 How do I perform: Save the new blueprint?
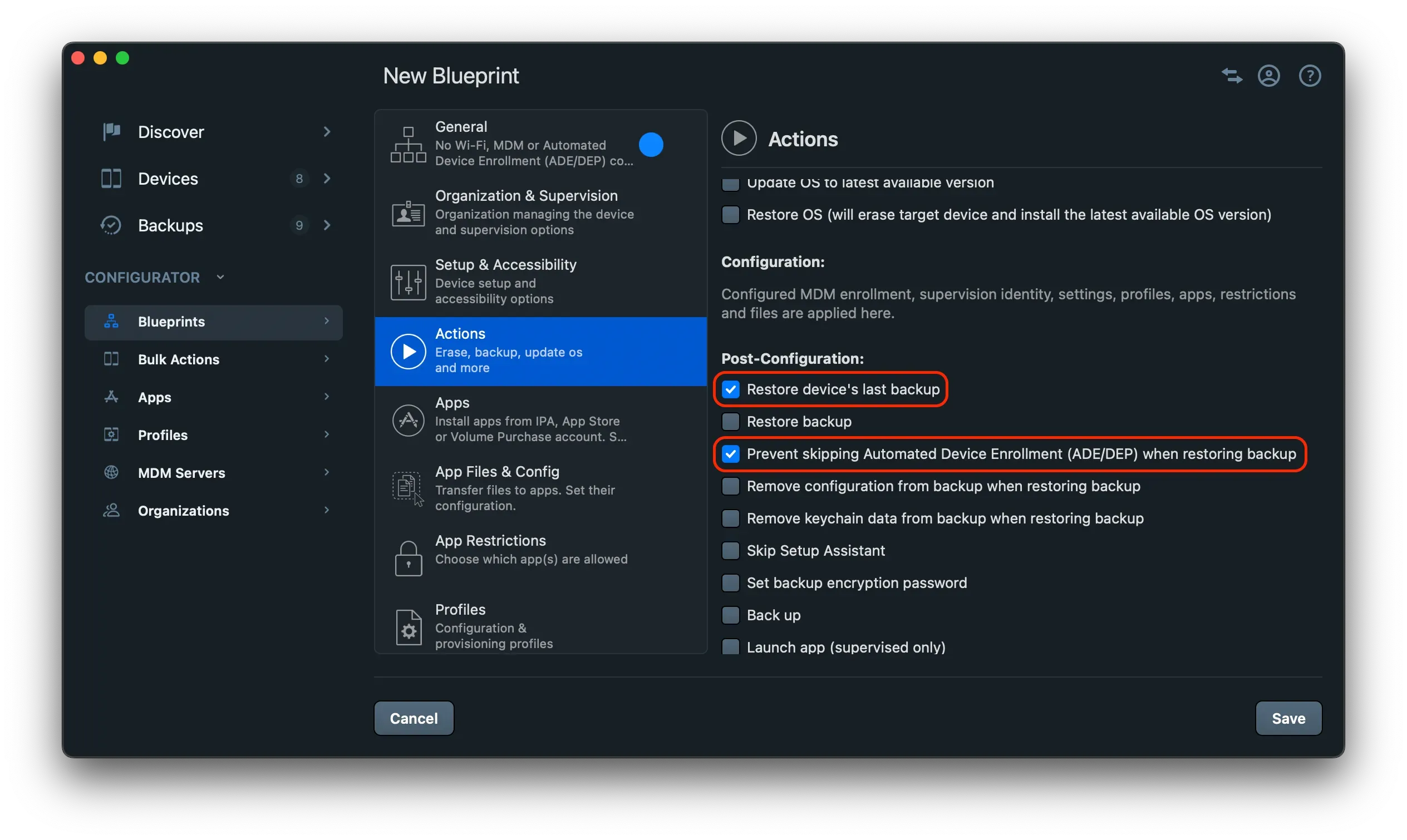pos(1288,718)
